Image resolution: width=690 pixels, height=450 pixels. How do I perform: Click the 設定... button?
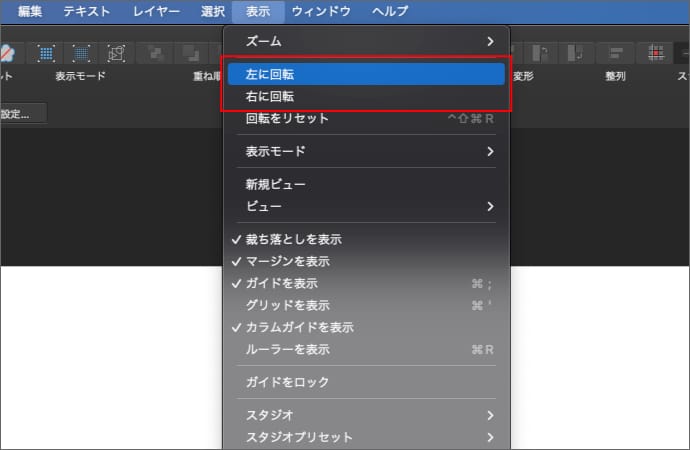(x=18, y=114)
